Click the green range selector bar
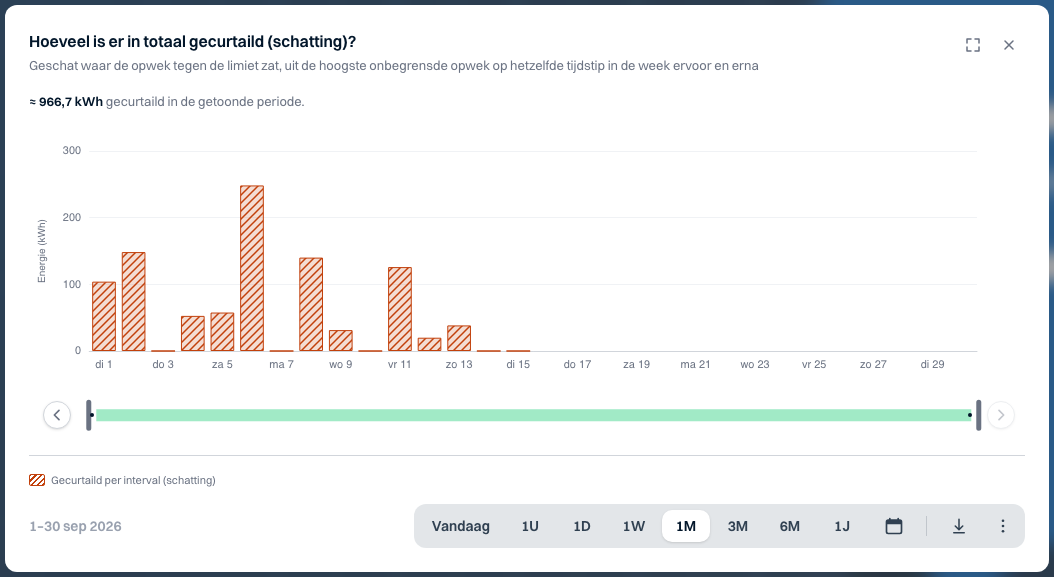Image resolution: width=1054 pixels, height=577 pixels. point(534,415)
